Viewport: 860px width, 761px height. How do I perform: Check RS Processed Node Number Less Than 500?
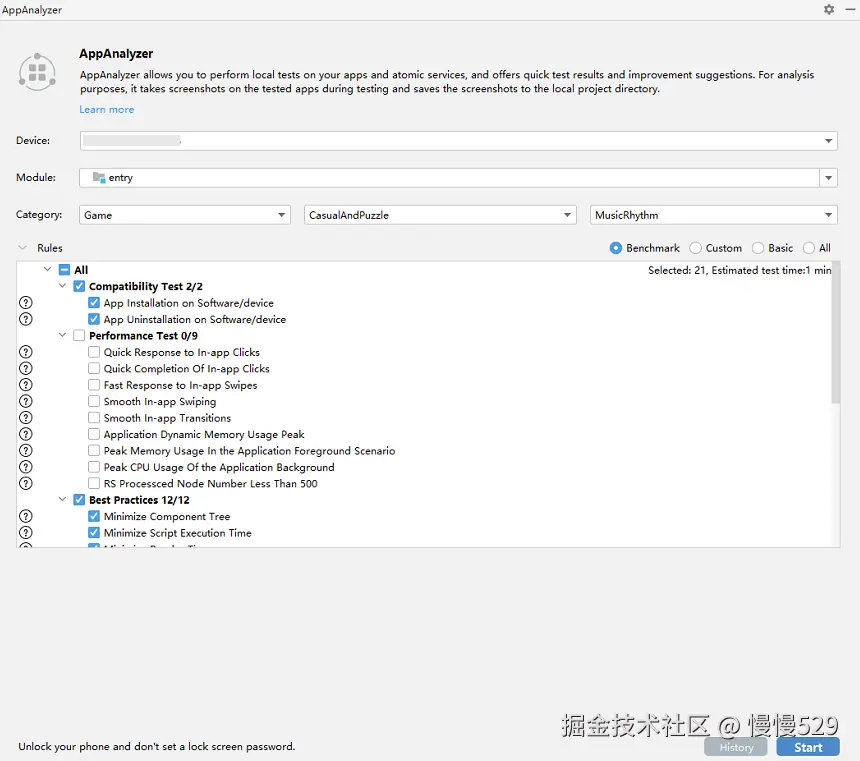click(x=94, y=483)
